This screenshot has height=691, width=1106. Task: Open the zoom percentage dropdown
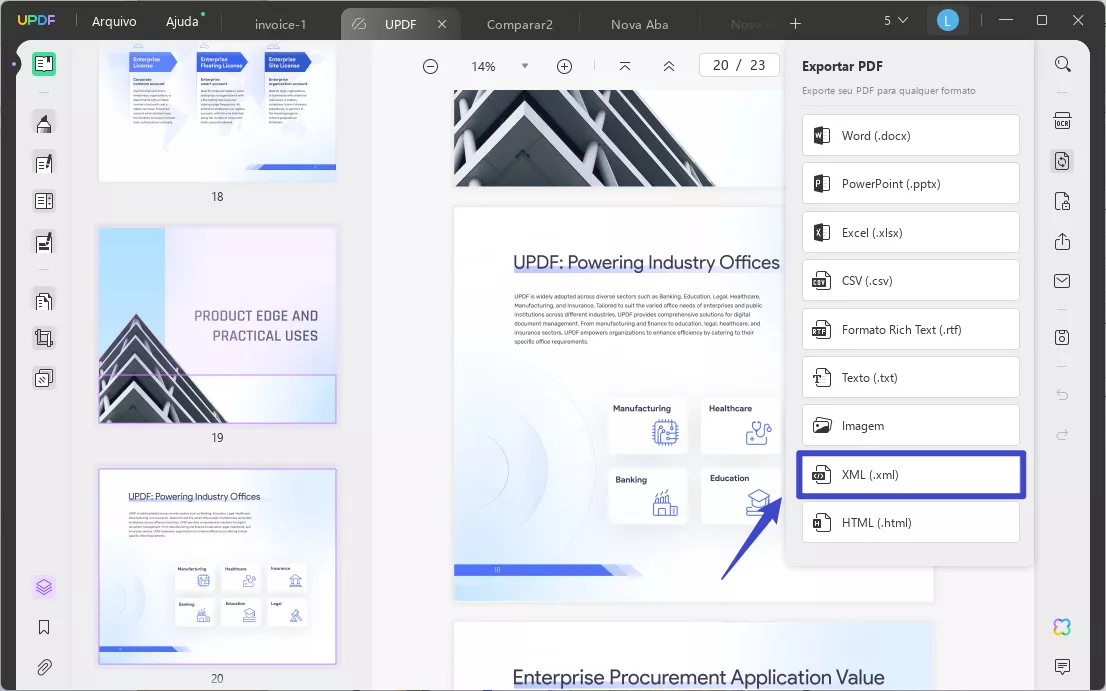tap(525, 66)
